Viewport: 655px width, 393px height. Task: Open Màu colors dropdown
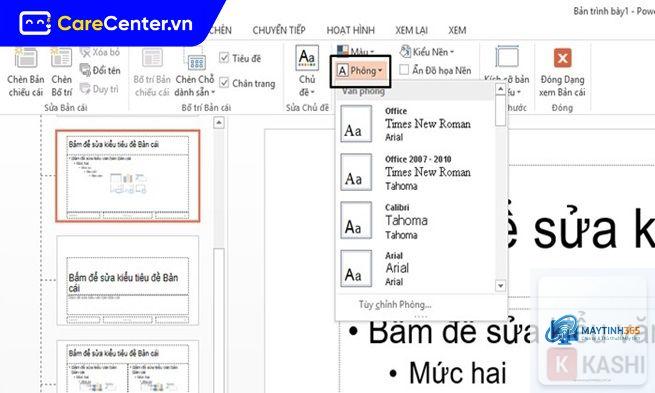[x=355, y=52]
